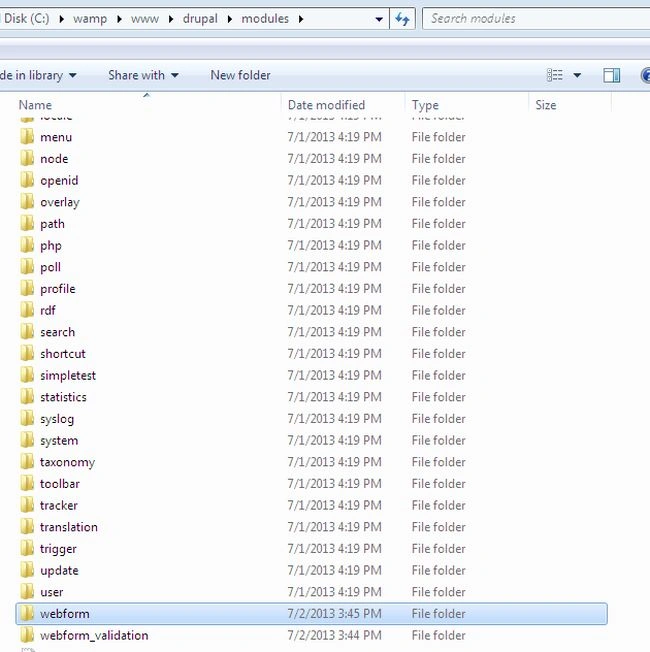The width and height of the screenshot is (650, 652).
Task: Click the profile folder icon
Action: (x=27, y=289)
